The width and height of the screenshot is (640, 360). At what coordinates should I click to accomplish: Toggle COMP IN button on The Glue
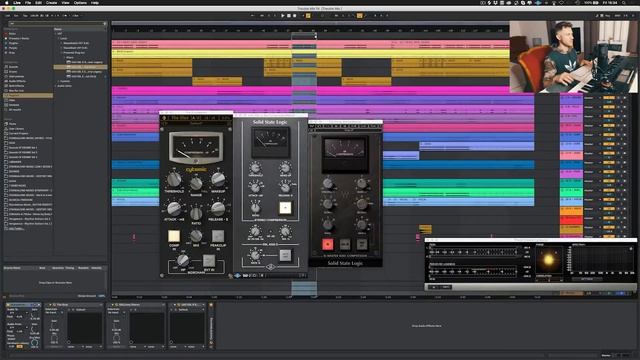(x=174, y=236)
